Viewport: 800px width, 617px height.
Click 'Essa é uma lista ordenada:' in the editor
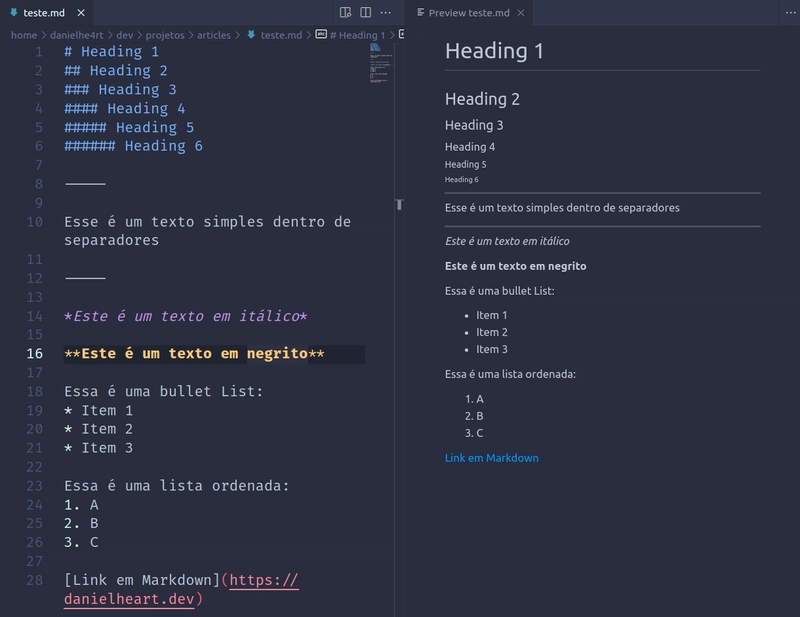coord(177,486)
